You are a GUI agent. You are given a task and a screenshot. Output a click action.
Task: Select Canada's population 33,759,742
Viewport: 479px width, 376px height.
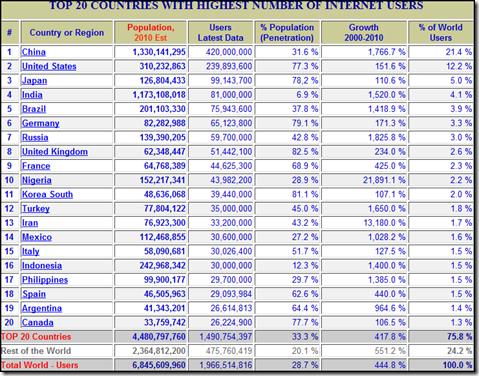(x=164, y=322)
